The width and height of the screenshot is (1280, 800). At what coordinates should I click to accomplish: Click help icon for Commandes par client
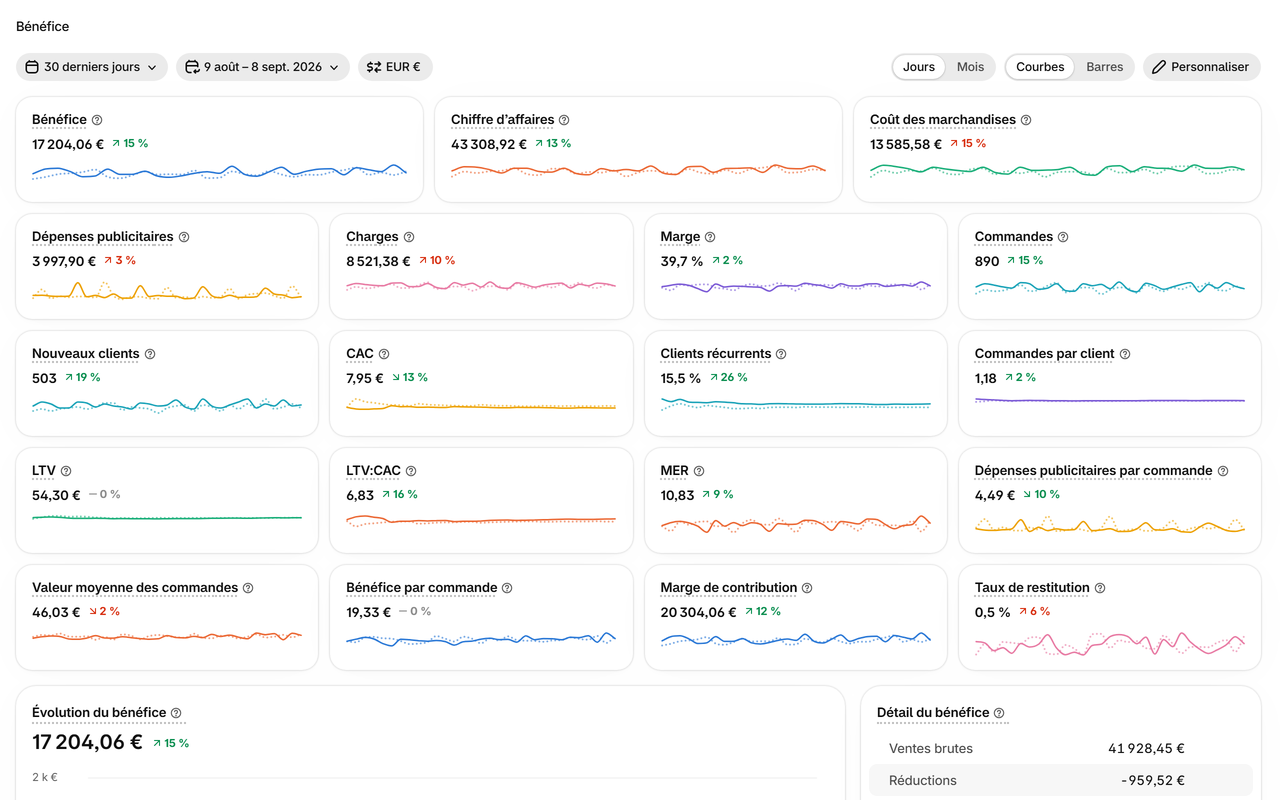click(1125, 354)
